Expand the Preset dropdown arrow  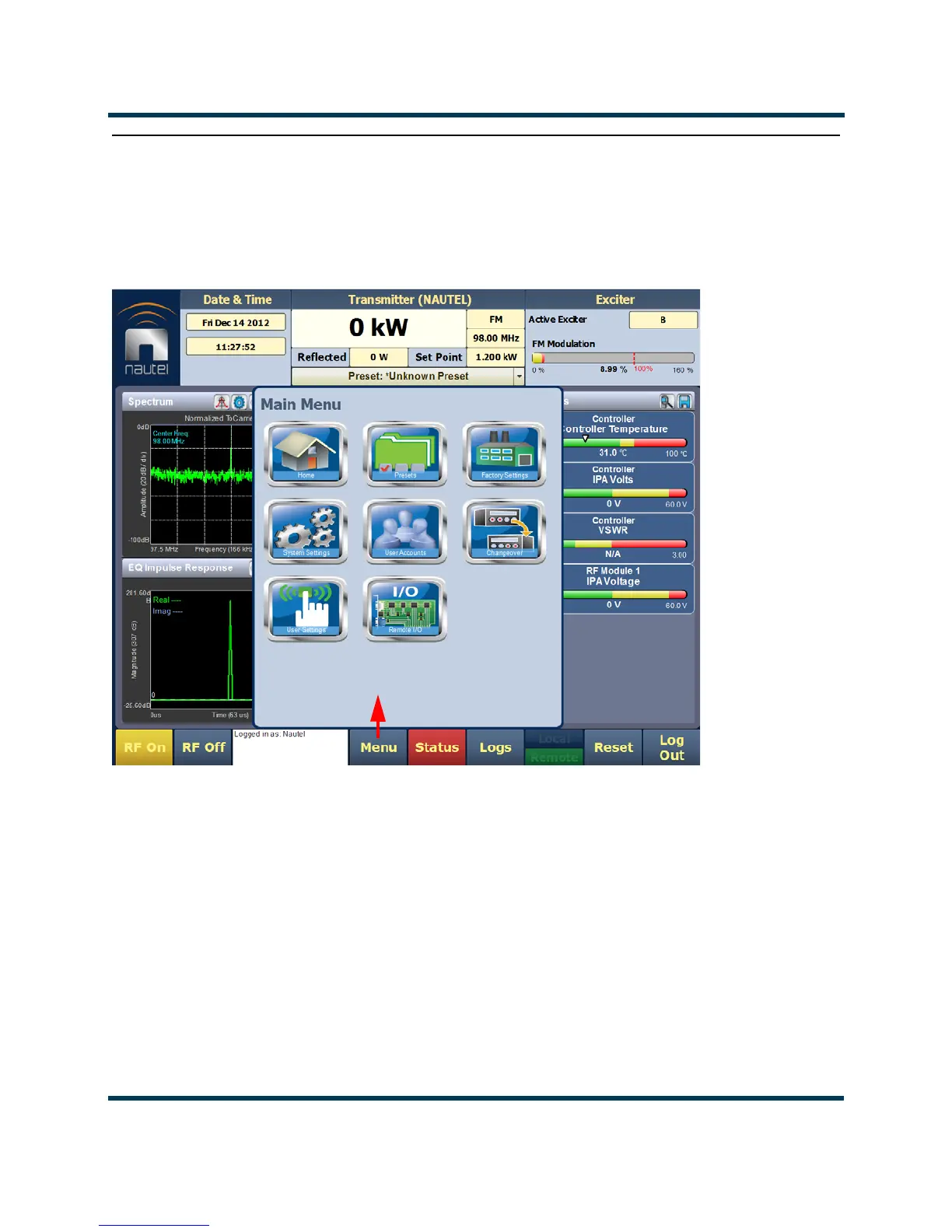(x=519, y=376)
